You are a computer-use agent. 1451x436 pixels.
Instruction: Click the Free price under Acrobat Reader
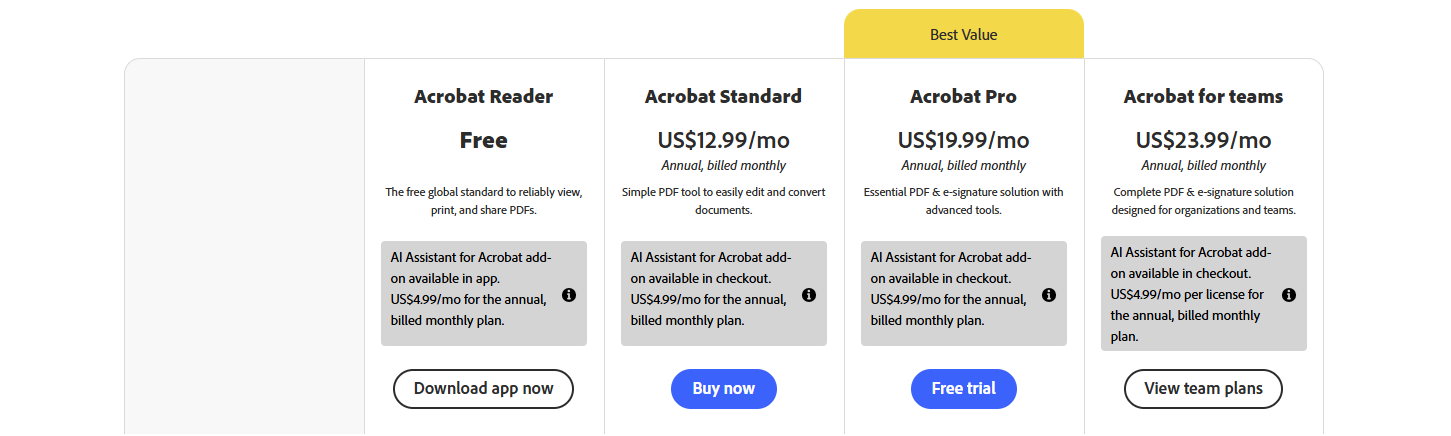pos(483,140)
